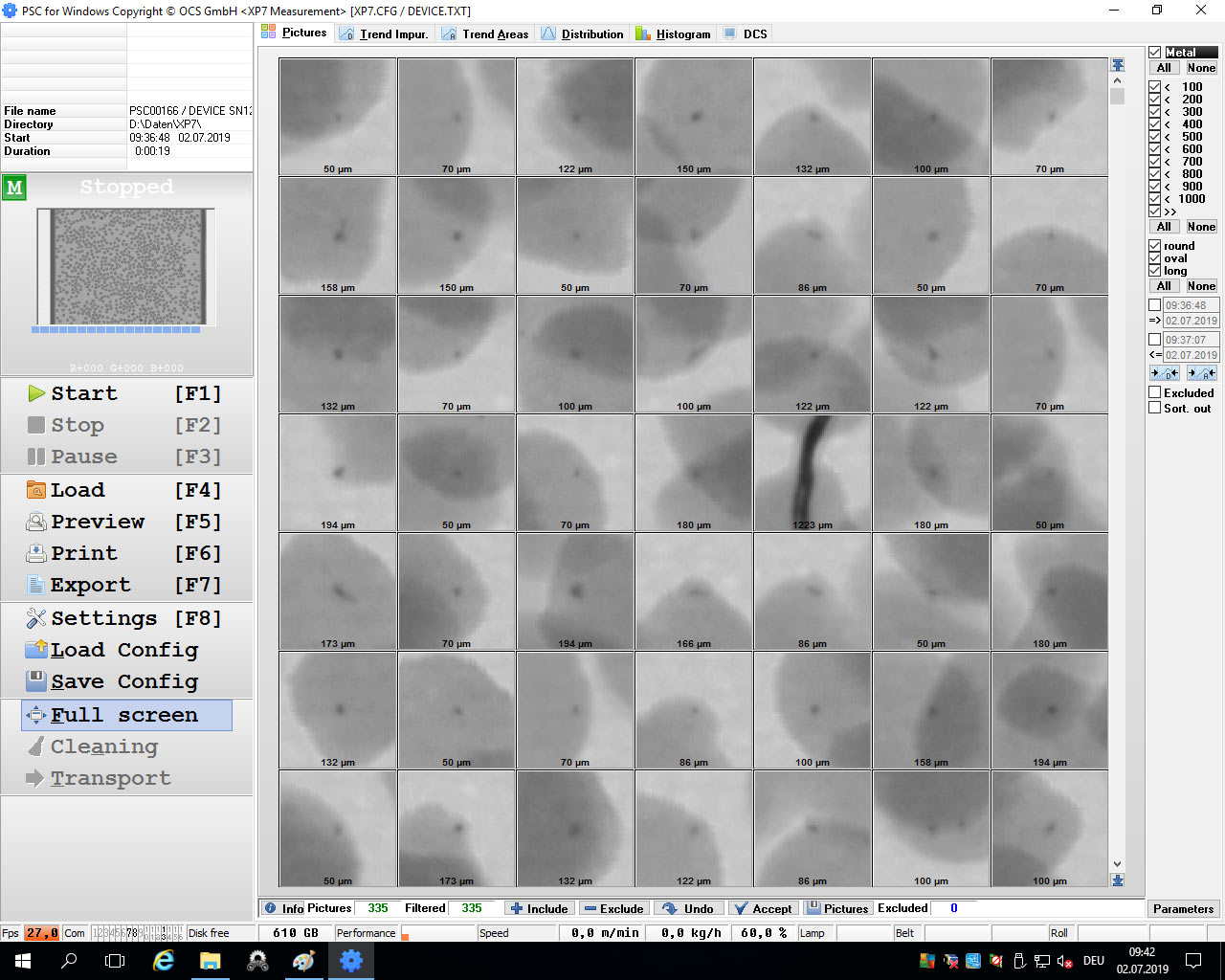Switch to the Histogram tab
1225x980 pixels.
674,33
